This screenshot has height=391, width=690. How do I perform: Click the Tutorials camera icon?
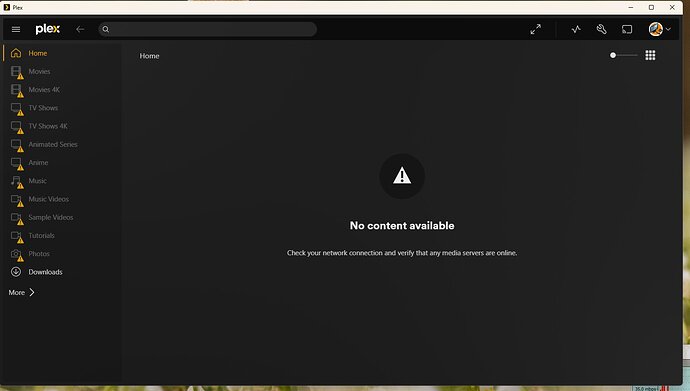[x=16, y=236]
